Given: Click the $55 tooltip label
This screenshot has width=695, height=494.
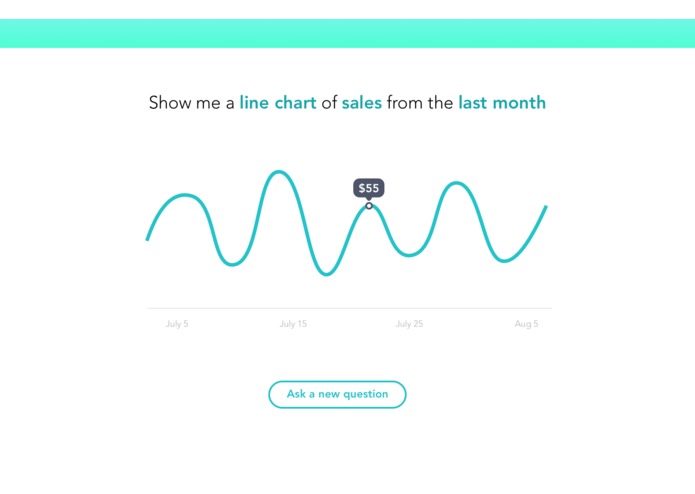Looking at the screenshot, I should (x=369, y=188).
